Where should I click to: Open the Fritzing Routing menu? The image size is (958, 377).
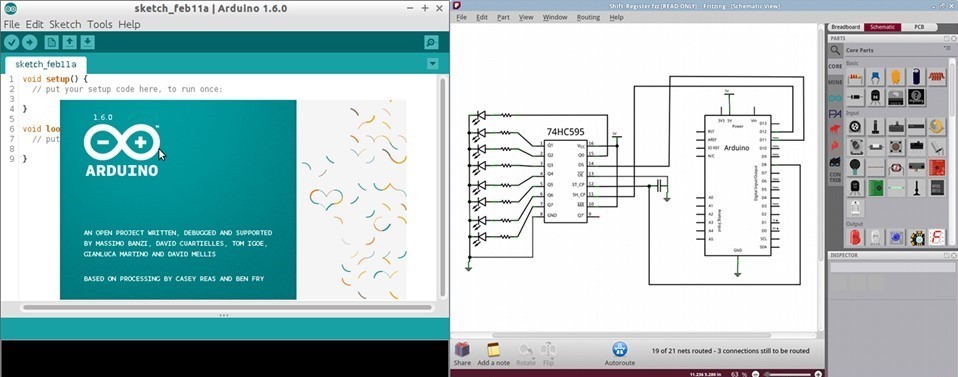(x=588, y=17)
